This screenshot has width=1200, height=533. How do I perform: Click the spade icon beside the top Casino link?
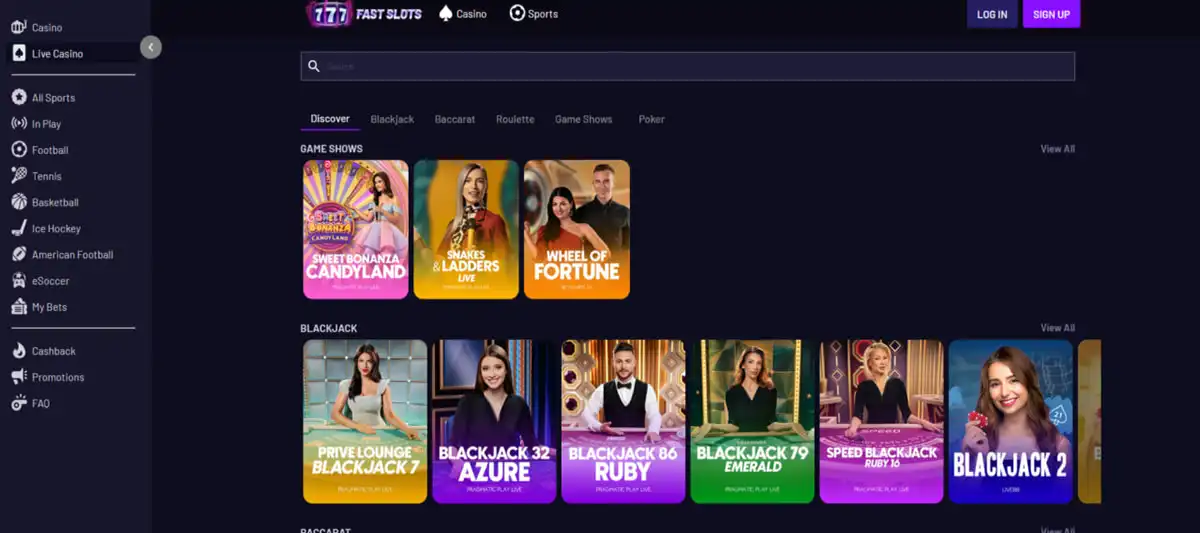coord(446,13)
